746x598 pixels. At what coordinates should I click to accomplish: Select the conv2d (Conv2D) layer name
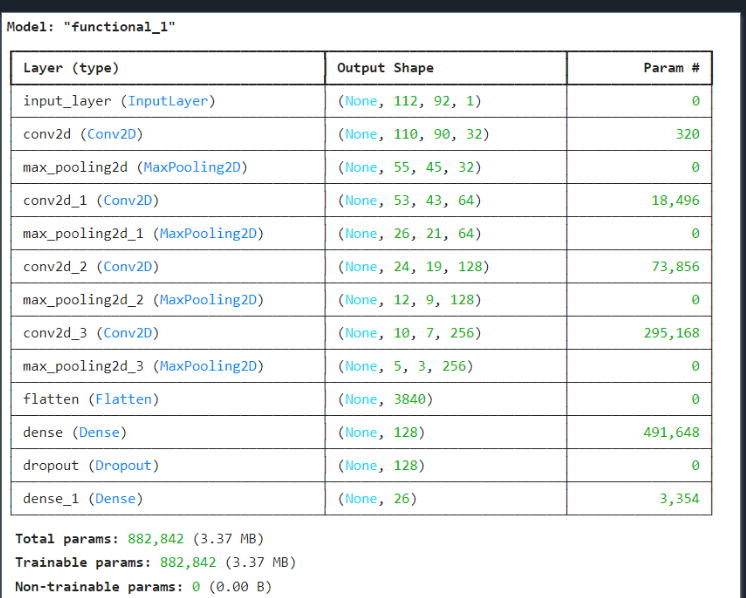pyautogui.click(x=83, y=134)
